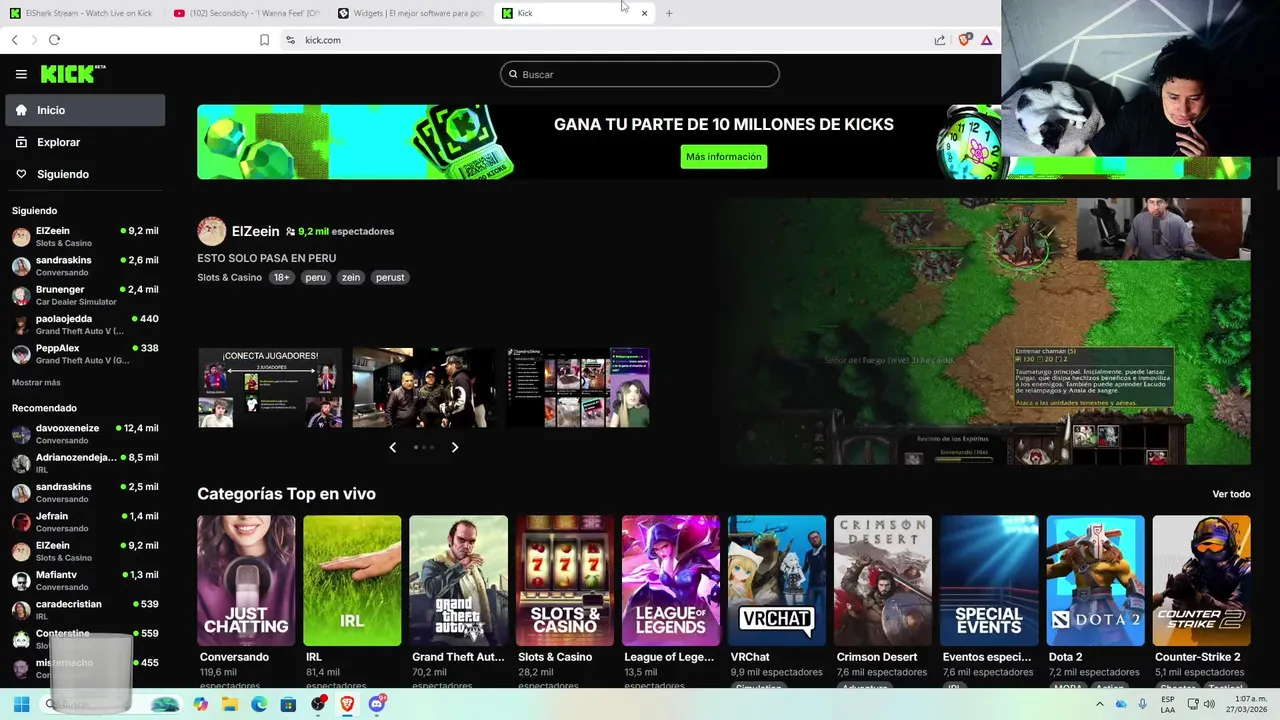Open Windows Start menu
This screenshot has height=720, width=1280.
pos(21,704)
